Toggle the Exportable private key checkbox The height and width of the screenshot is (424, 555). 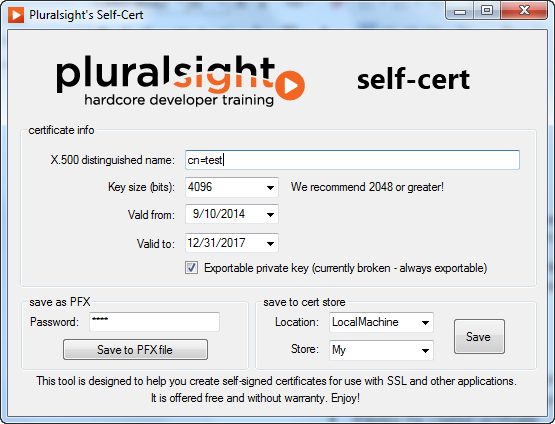click(191, 268)
